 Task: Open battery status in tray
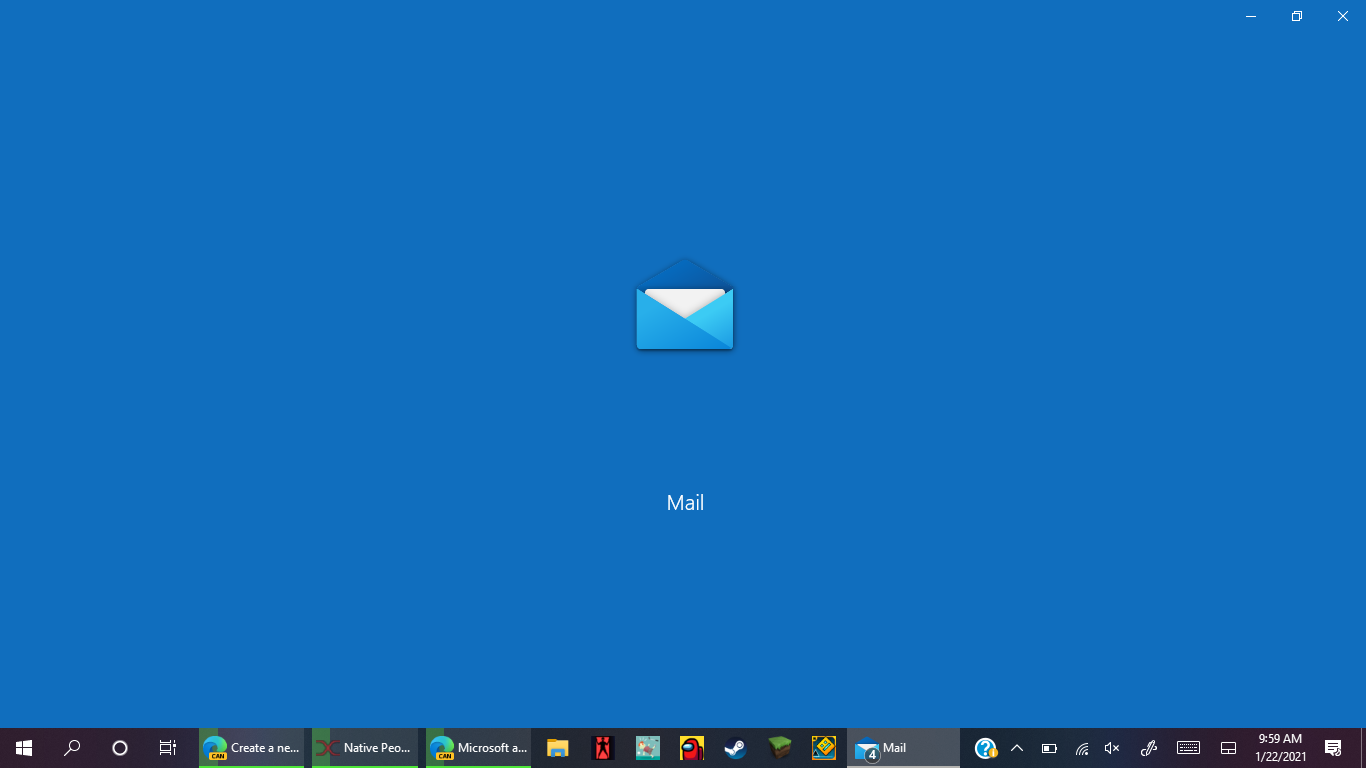click(x=1049, y=748)
